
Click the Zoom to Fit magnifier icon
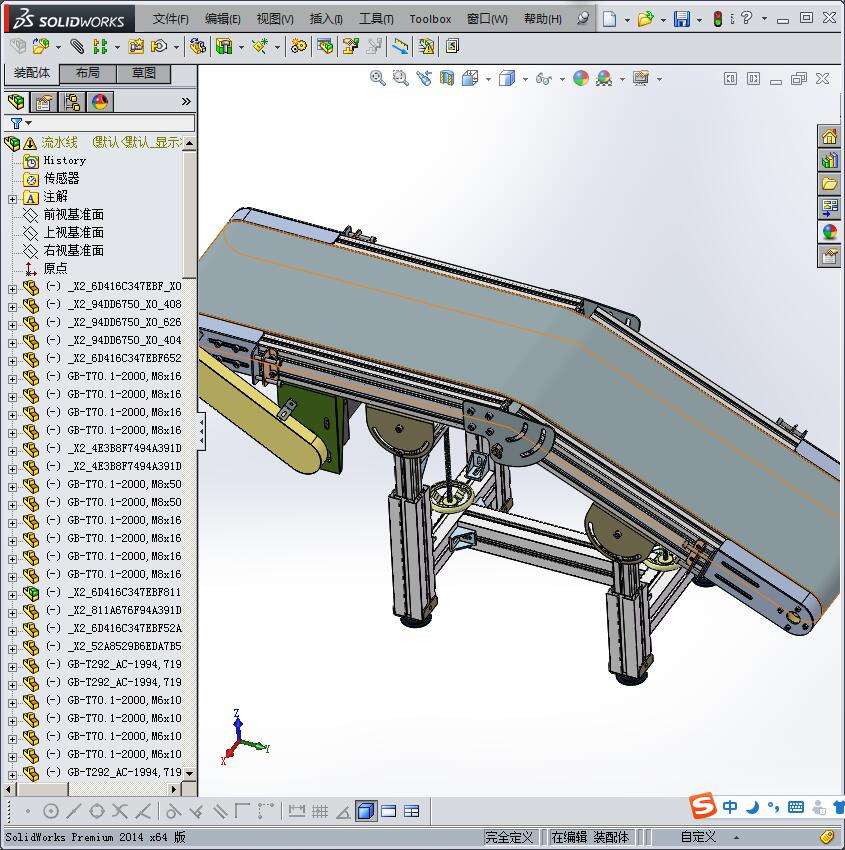pyautogui.click(x=377, y=78)
